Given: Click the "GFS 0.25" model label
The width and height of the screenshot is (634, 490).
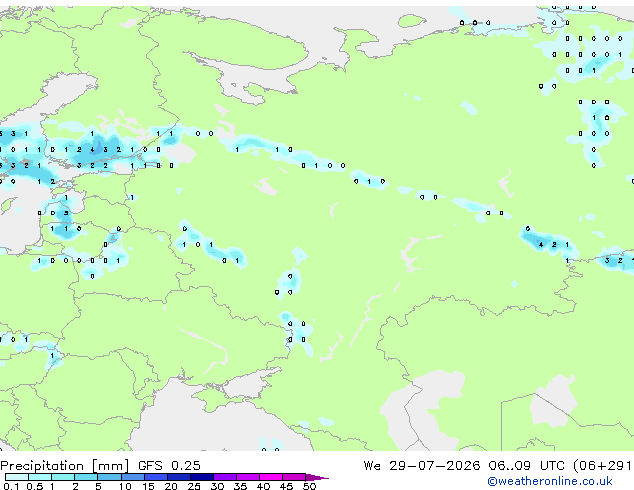Looking at the screenshot, I should pyautogui.click(x=169, y=466).
